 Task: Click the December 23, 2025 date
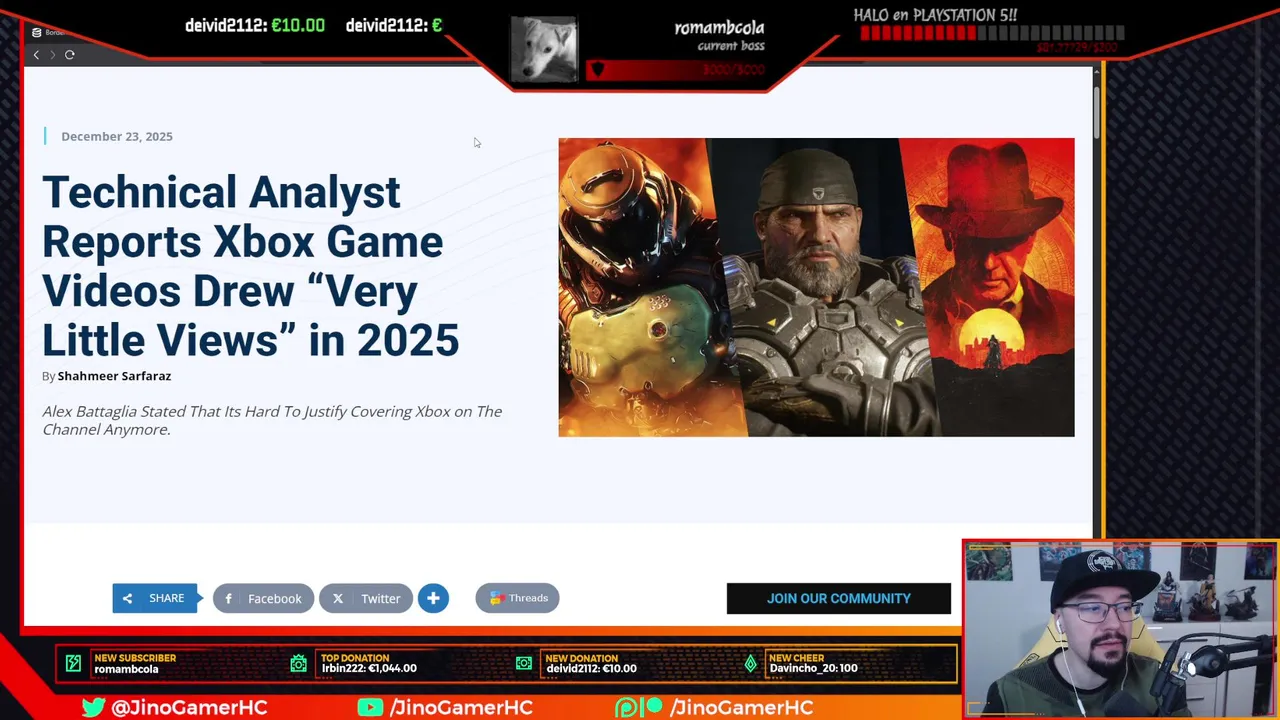(117, 136)
